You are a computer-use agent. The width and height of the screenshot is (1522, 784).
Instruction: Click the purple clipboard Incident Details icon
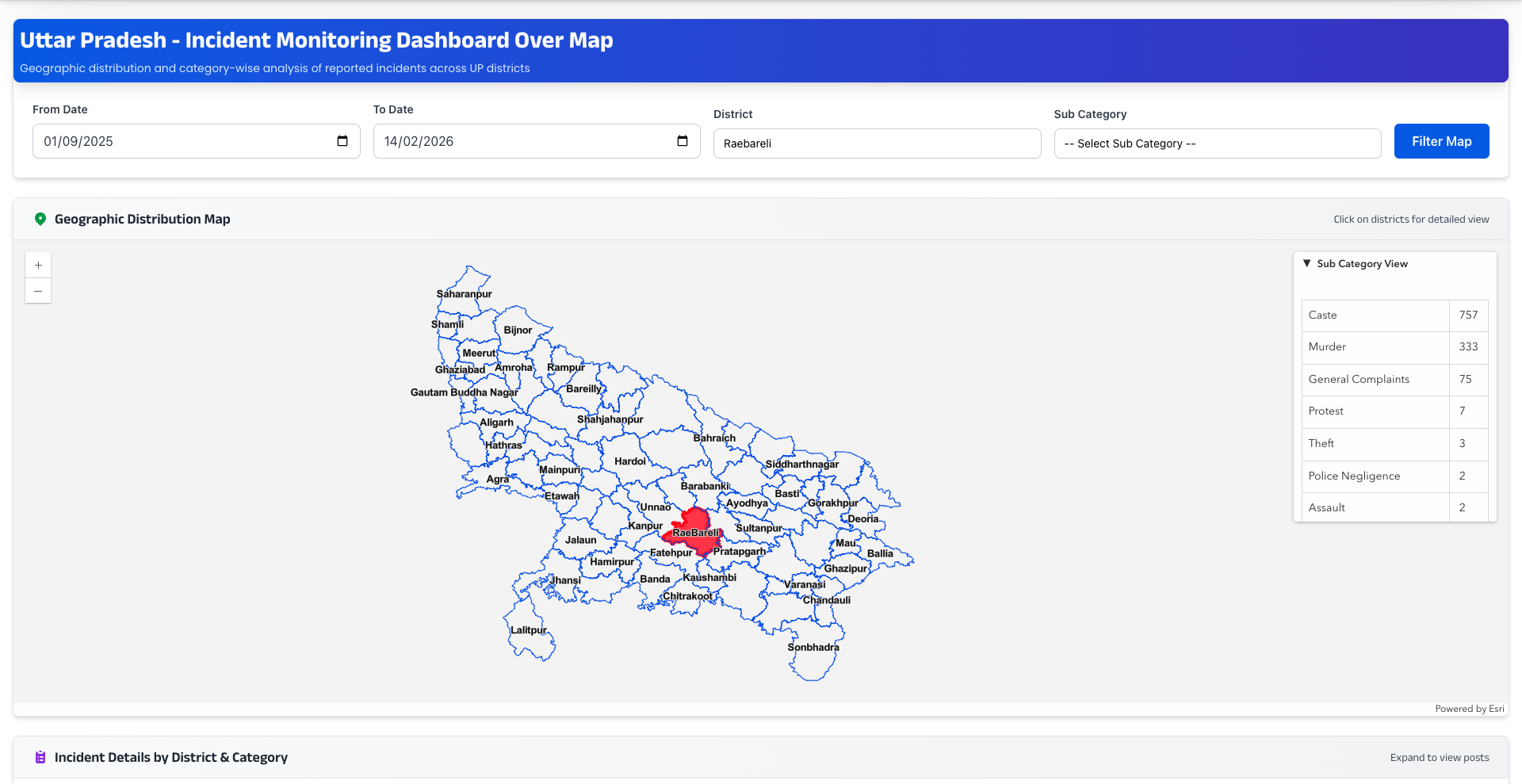click(x=40, y=758)
